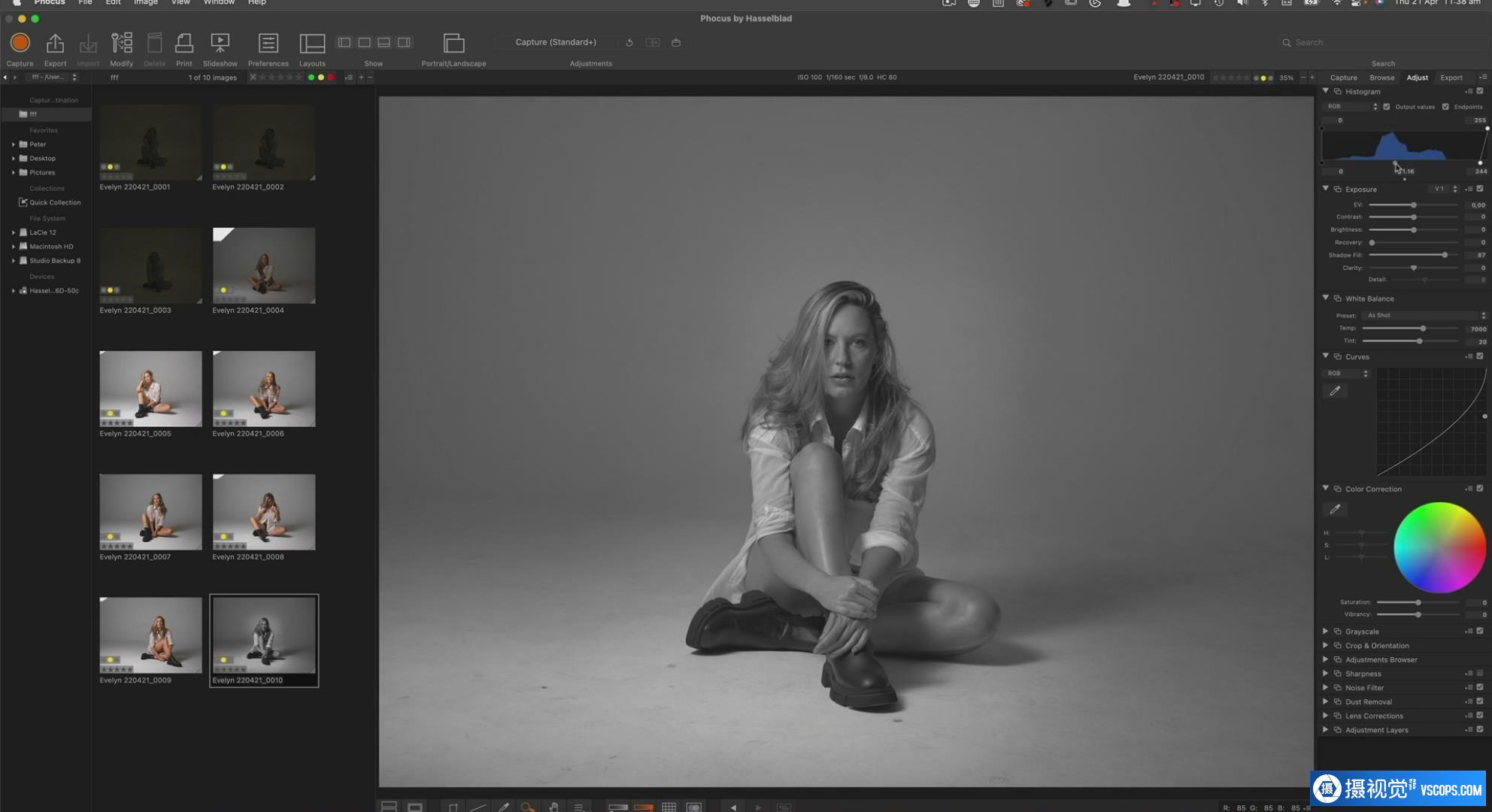Click the Preferences button
Screen dimensions: 1492x812
click(268, 44)
